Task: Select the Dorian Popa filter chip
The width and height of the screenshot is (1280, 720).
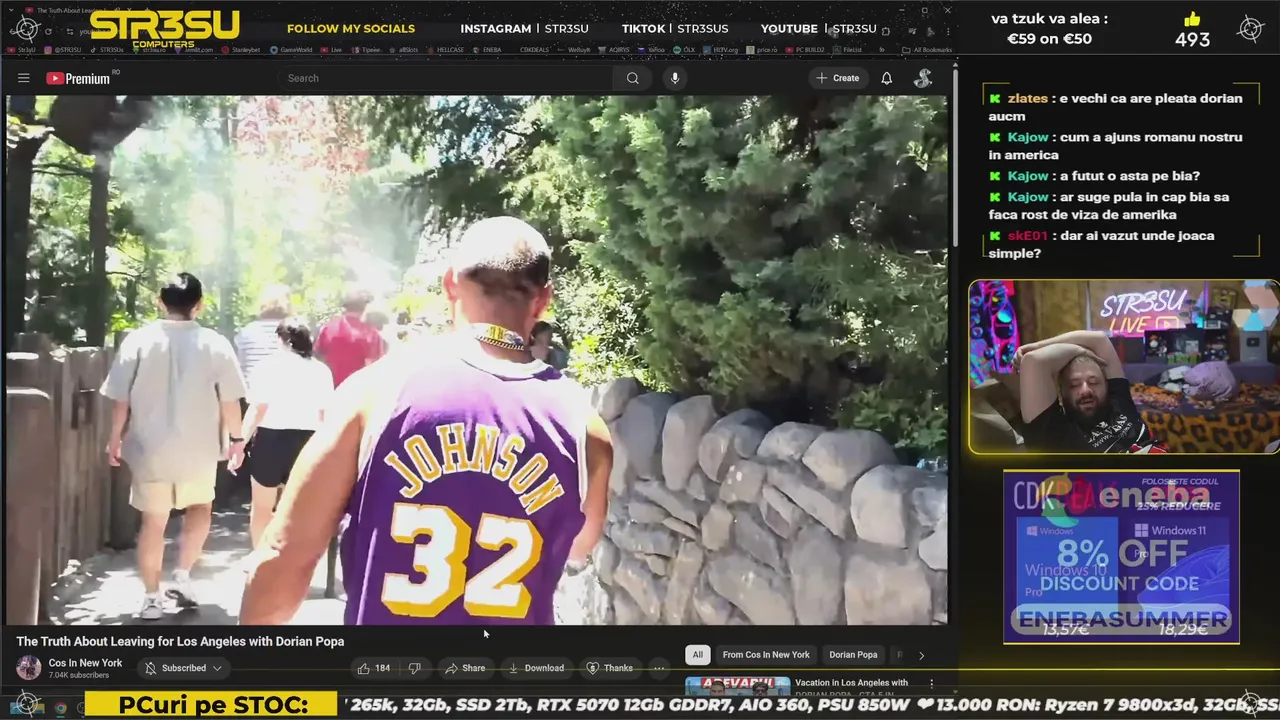Action: tap(853, 655)
